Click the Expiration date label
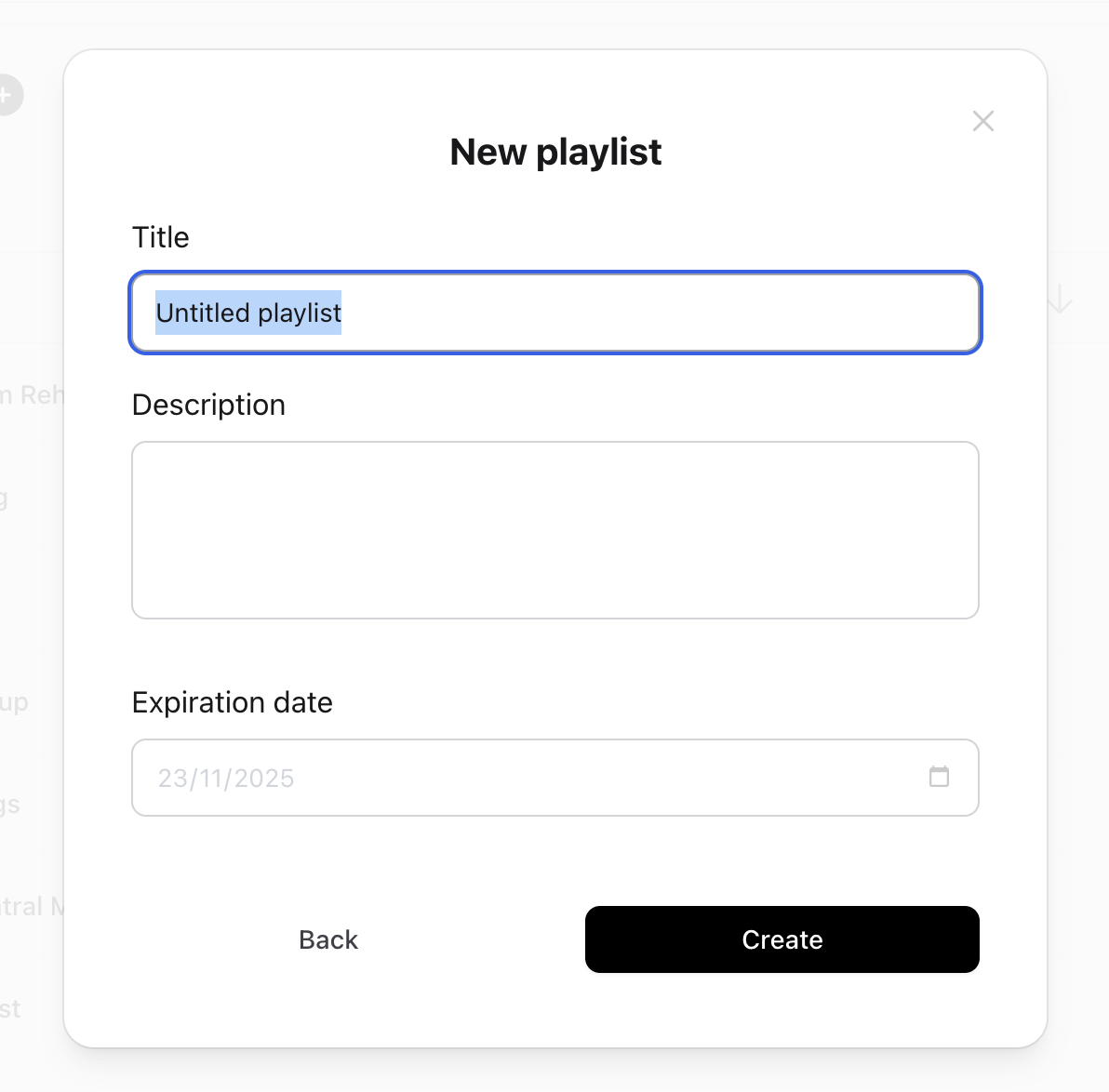1109x1092 pixels. point(232,702)
